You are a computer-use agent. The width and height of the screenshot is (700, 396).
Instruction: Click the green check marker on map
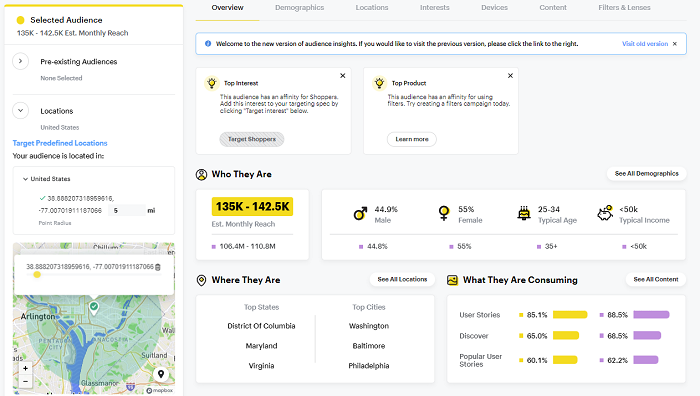pos(94,307)
